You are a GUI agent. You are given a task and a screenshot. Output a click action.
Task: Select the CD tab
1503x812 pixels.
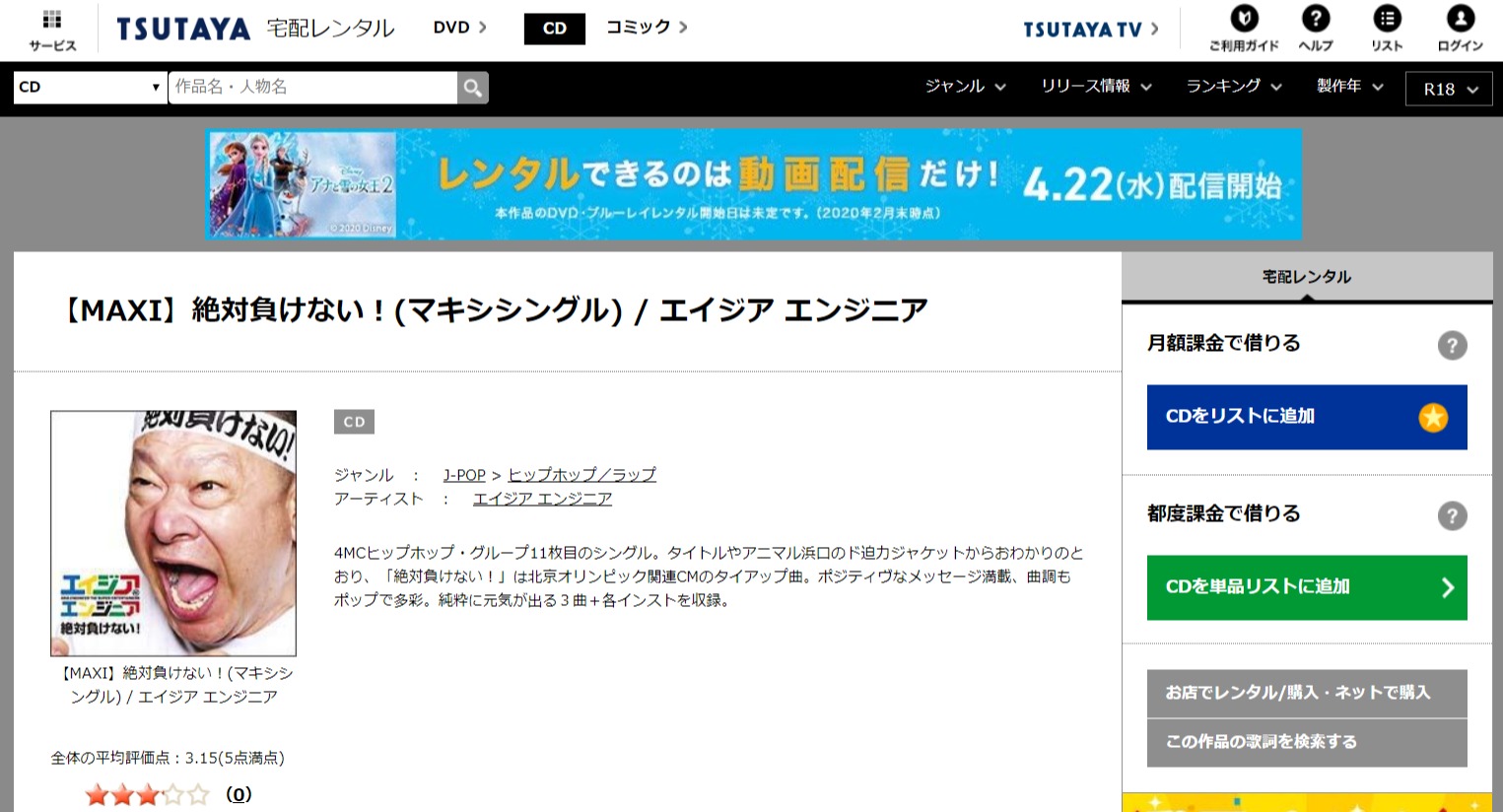coord(555,29)
